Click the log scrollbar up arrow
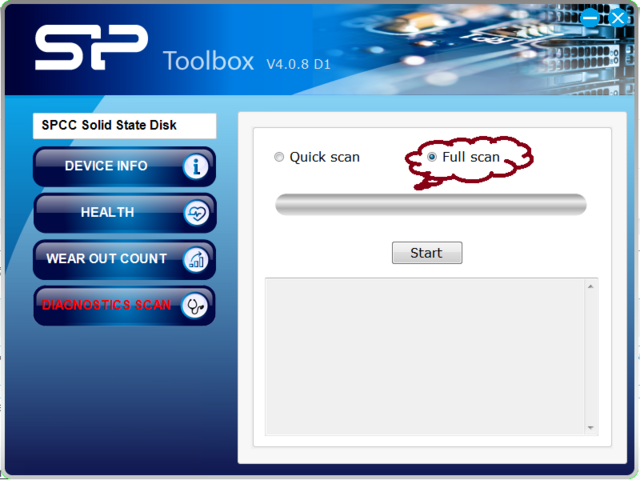 click(591, 287)
